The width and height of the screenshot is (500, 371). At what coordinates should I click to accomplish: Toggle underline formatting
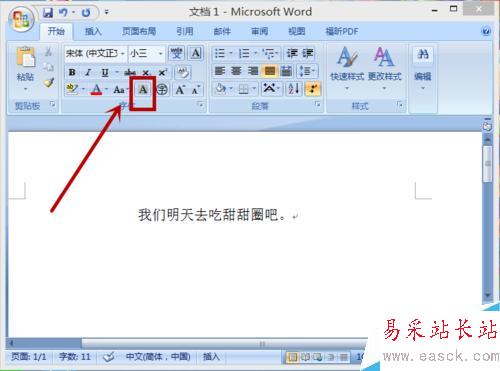[x=105, y=72]
